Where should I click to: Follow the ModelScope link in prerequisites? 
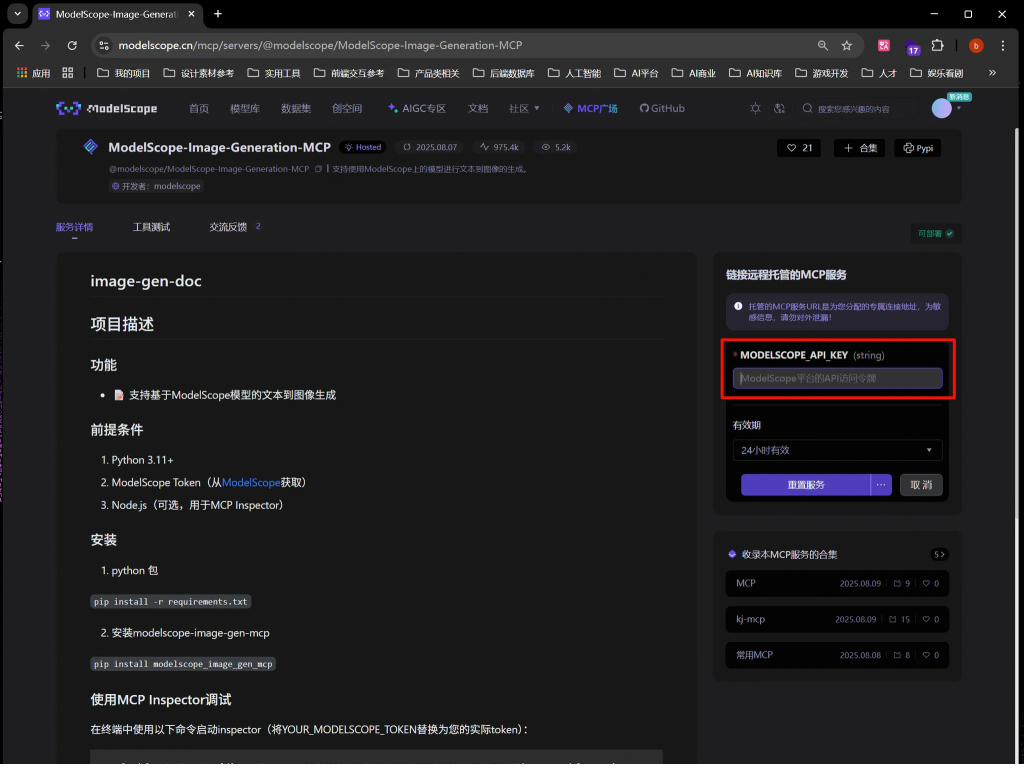tap(251, 483)
